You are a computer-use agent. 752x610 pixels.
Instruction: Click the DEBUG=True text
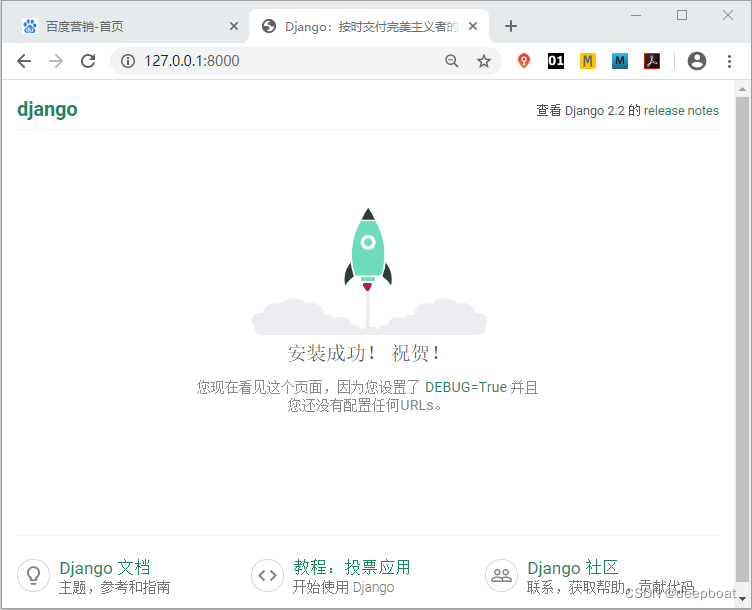(x=466, y=387)
